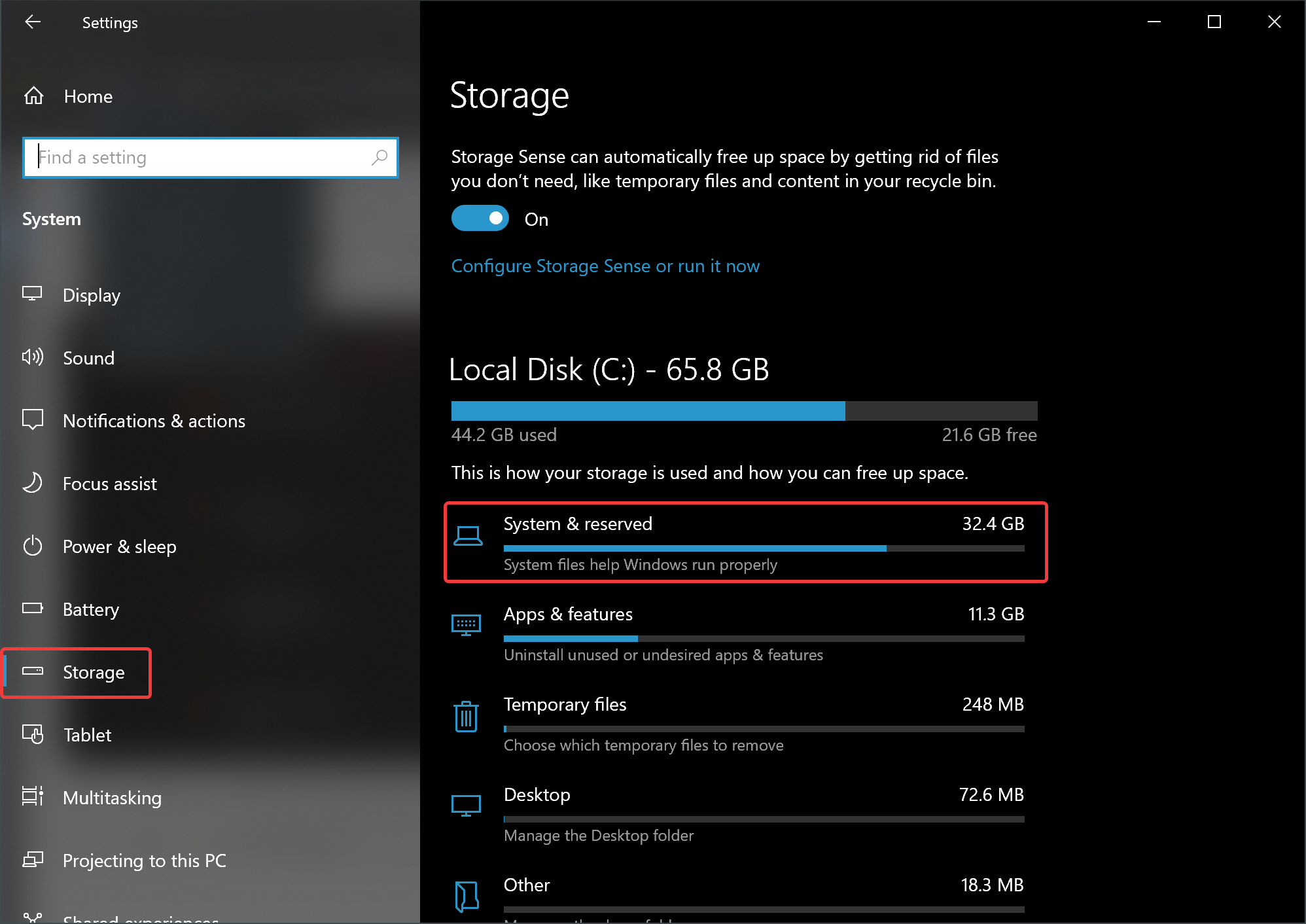Select the Notifications & actions icon

(33, 419)
